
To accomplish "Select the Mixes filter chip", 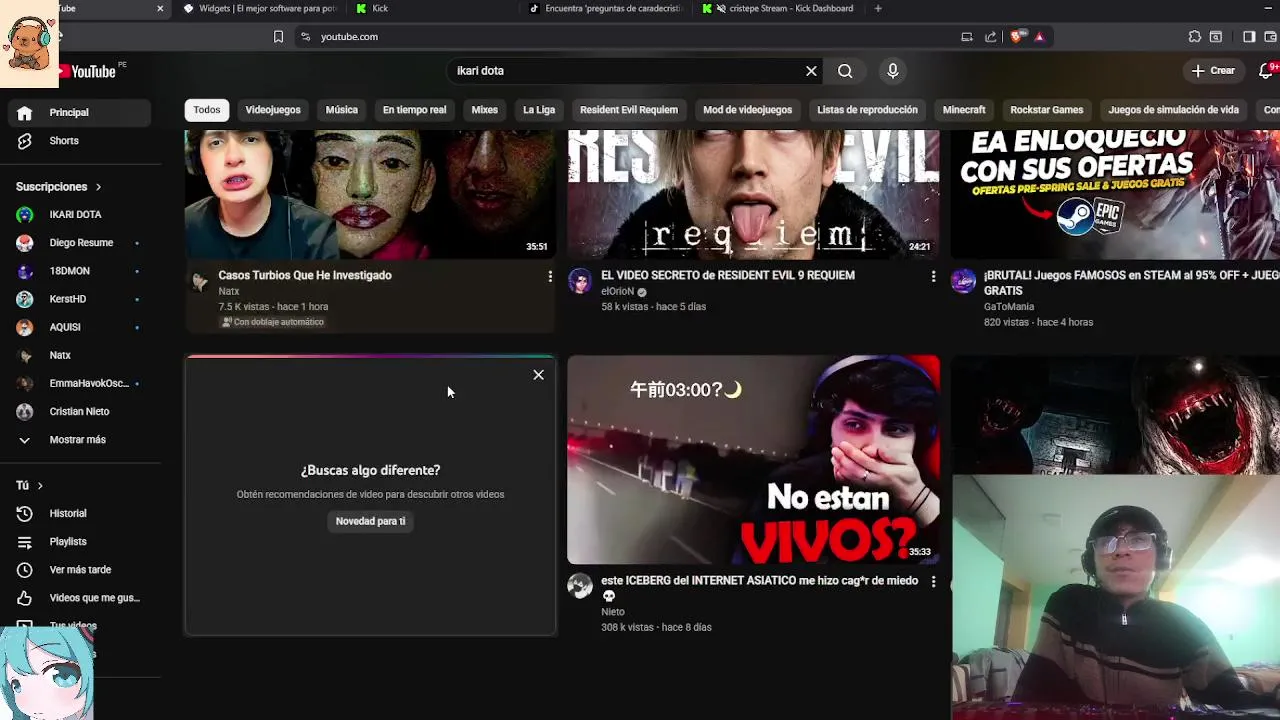I will point(485,110).
